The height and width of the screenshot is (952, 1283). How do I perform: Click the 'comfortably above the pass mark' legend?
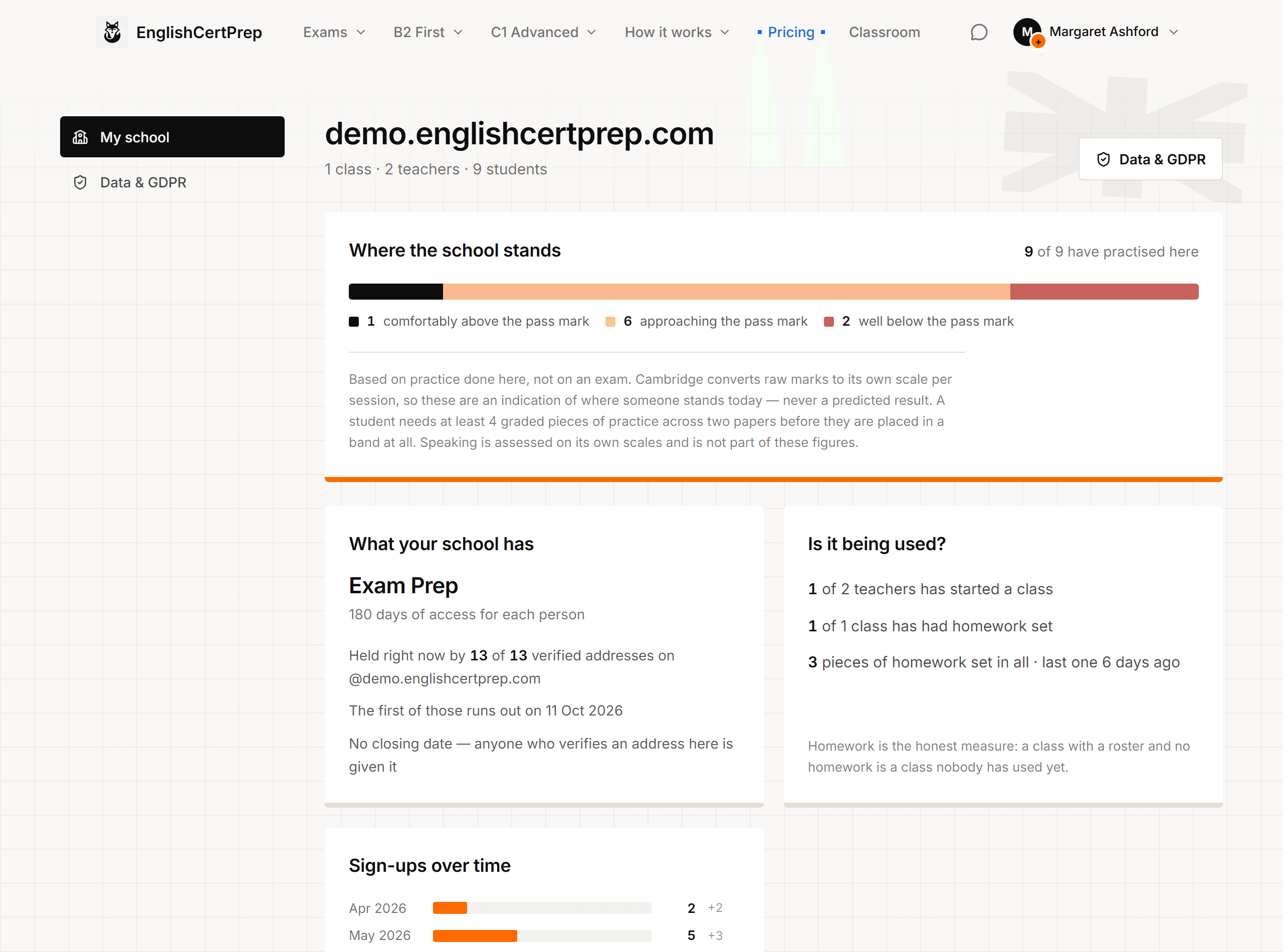click(x=469, y=322)
